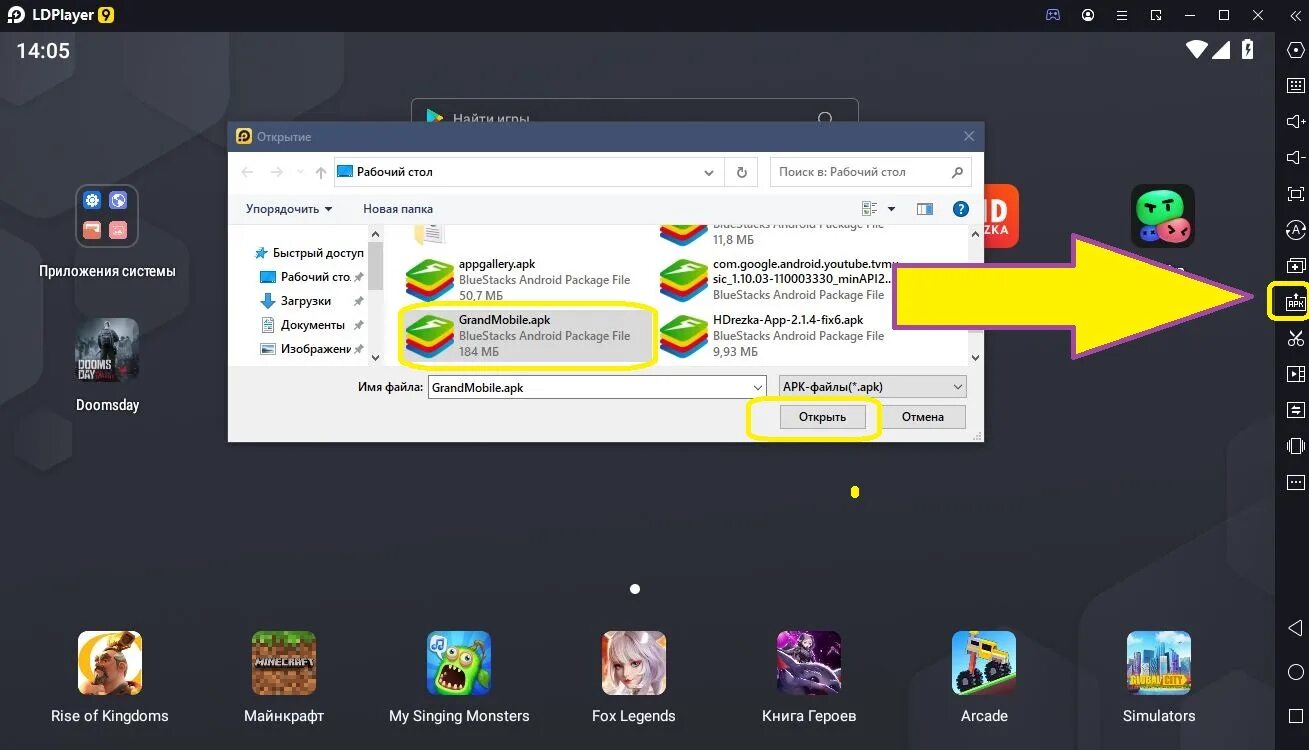Click Отмена button
Screen dimensions: 1309x750
click(x=923, y=417)
